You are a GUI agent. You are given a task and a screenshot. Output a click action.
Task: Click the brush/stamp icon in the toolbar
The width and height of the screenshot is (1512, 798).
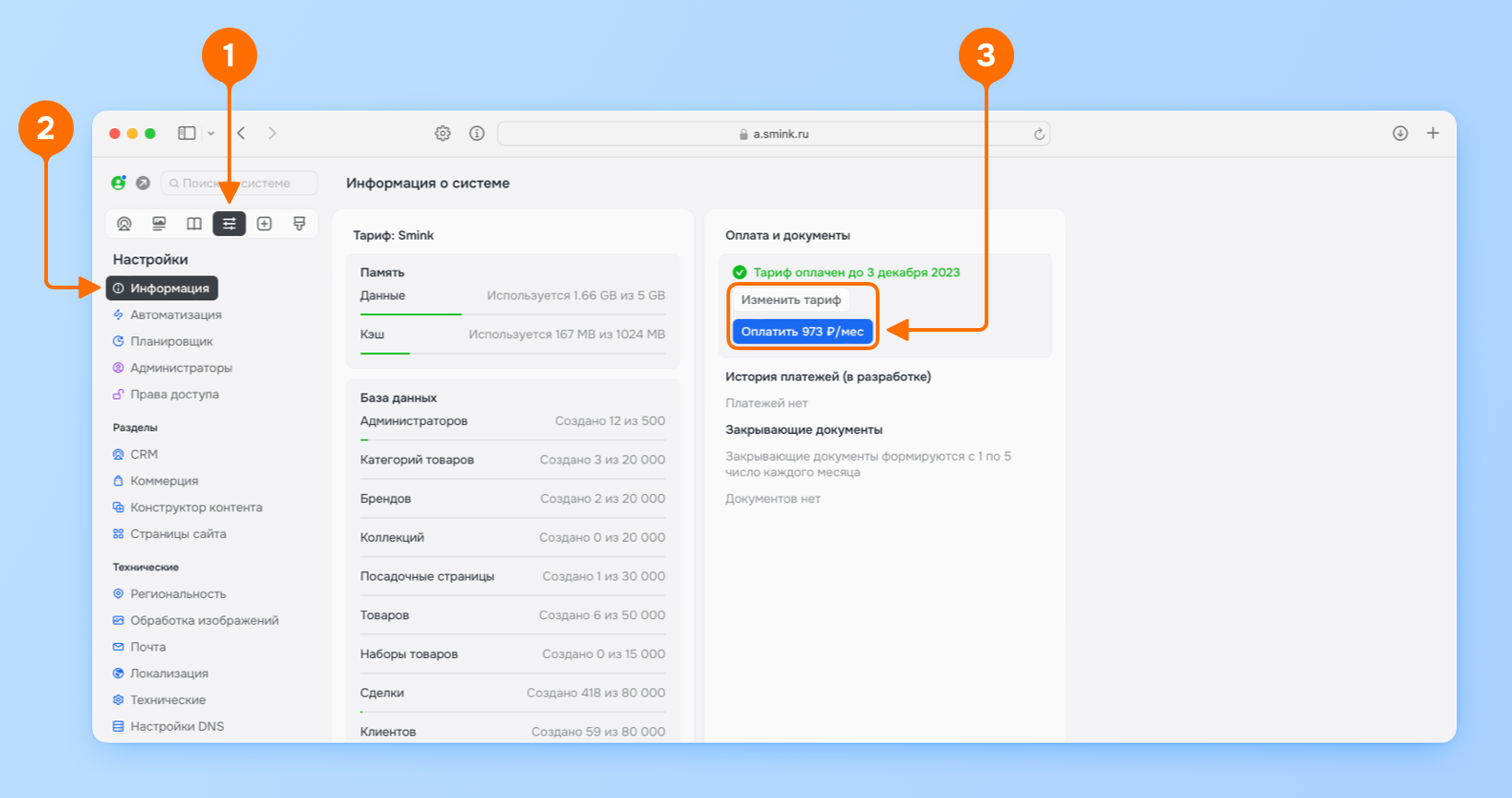(300, 224)
